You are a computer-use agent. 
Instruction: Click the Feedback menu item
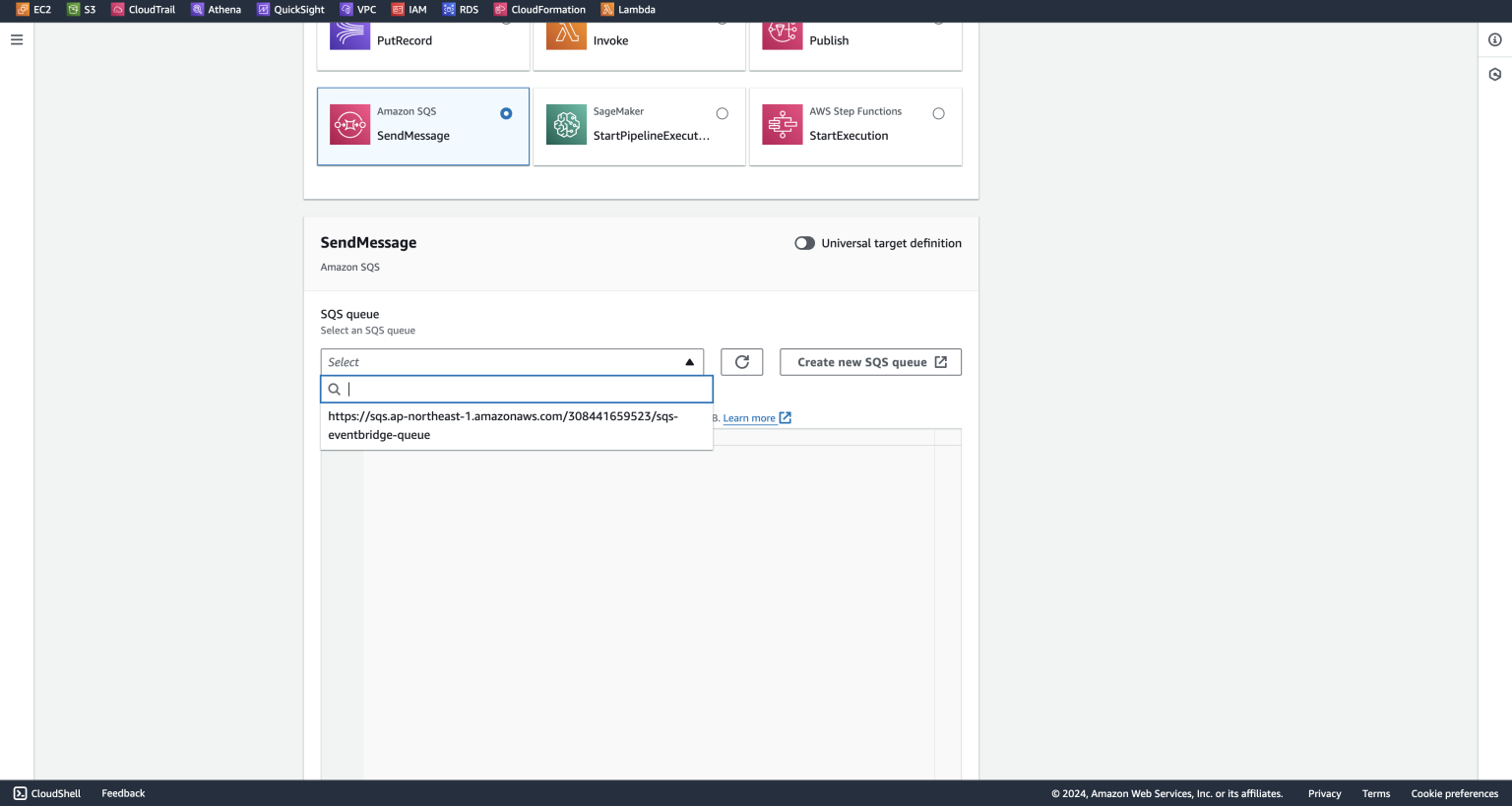click(x=122, y=793)
